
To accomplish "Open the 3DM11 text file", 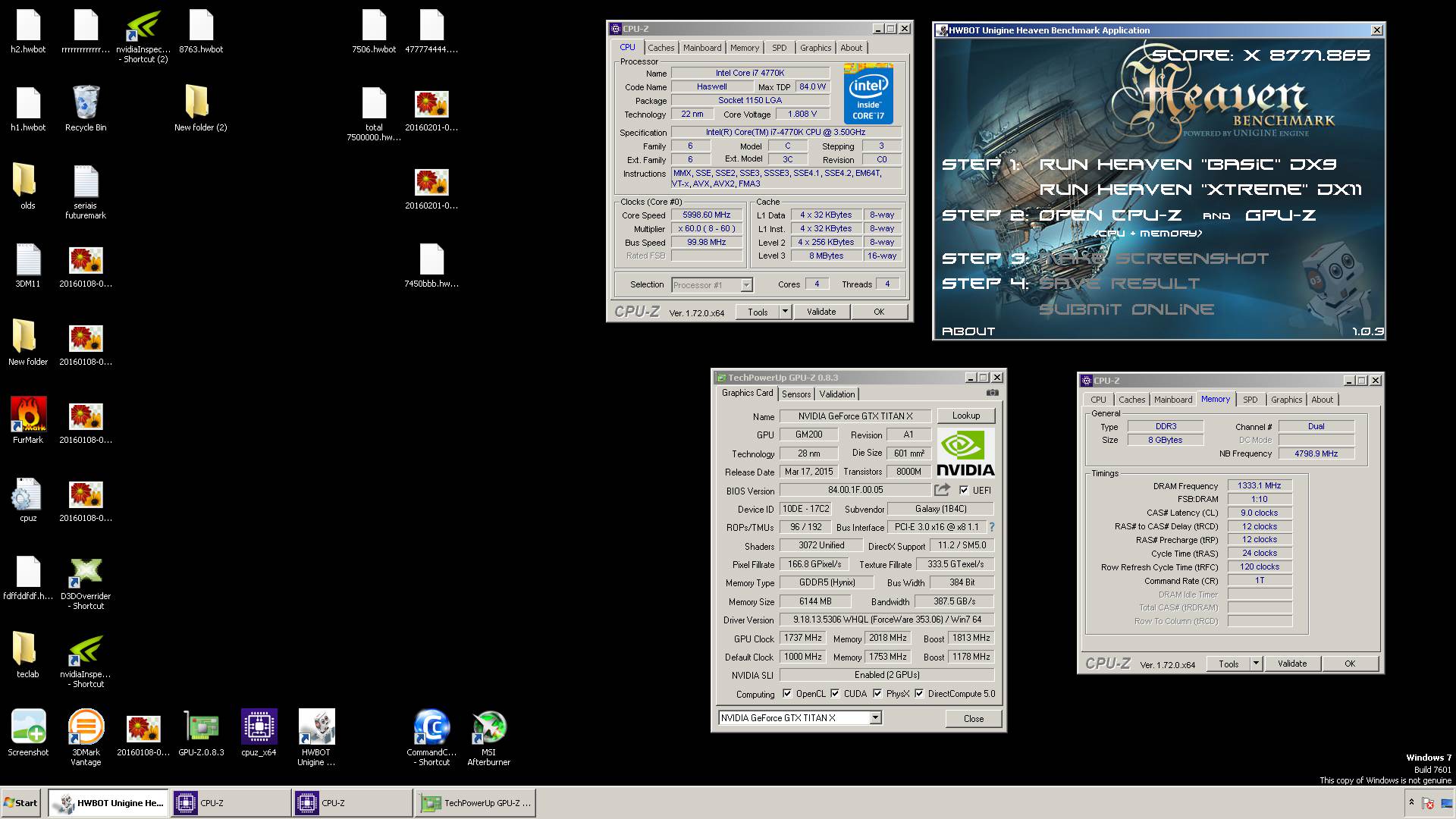I will tap(28, 264).
